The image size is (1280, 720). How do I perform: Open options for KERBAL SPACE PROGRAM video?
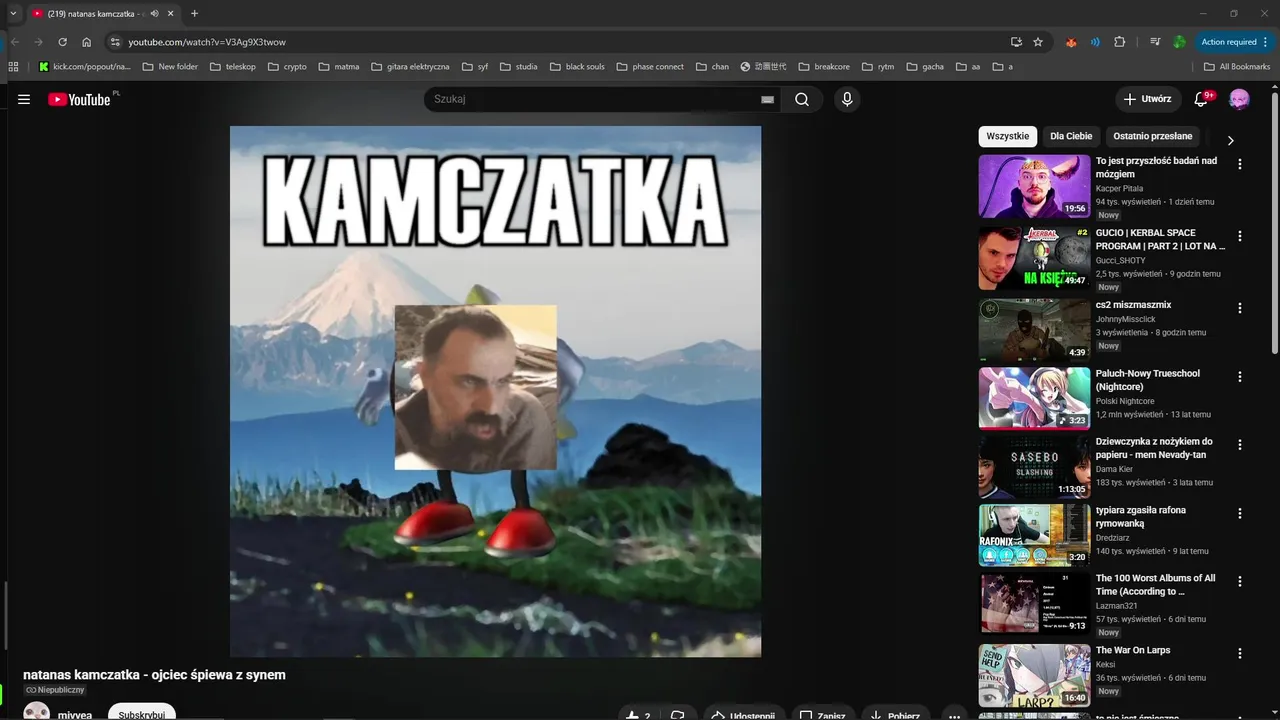(x=1240, y=236)
